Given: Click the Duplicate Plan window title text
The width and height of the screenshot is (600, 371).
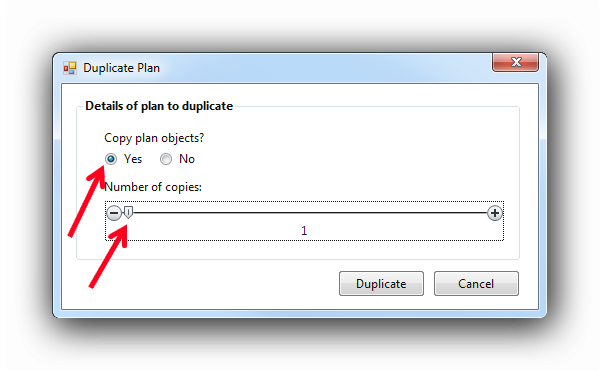Looking at the screenshot, I should (121, 68).
